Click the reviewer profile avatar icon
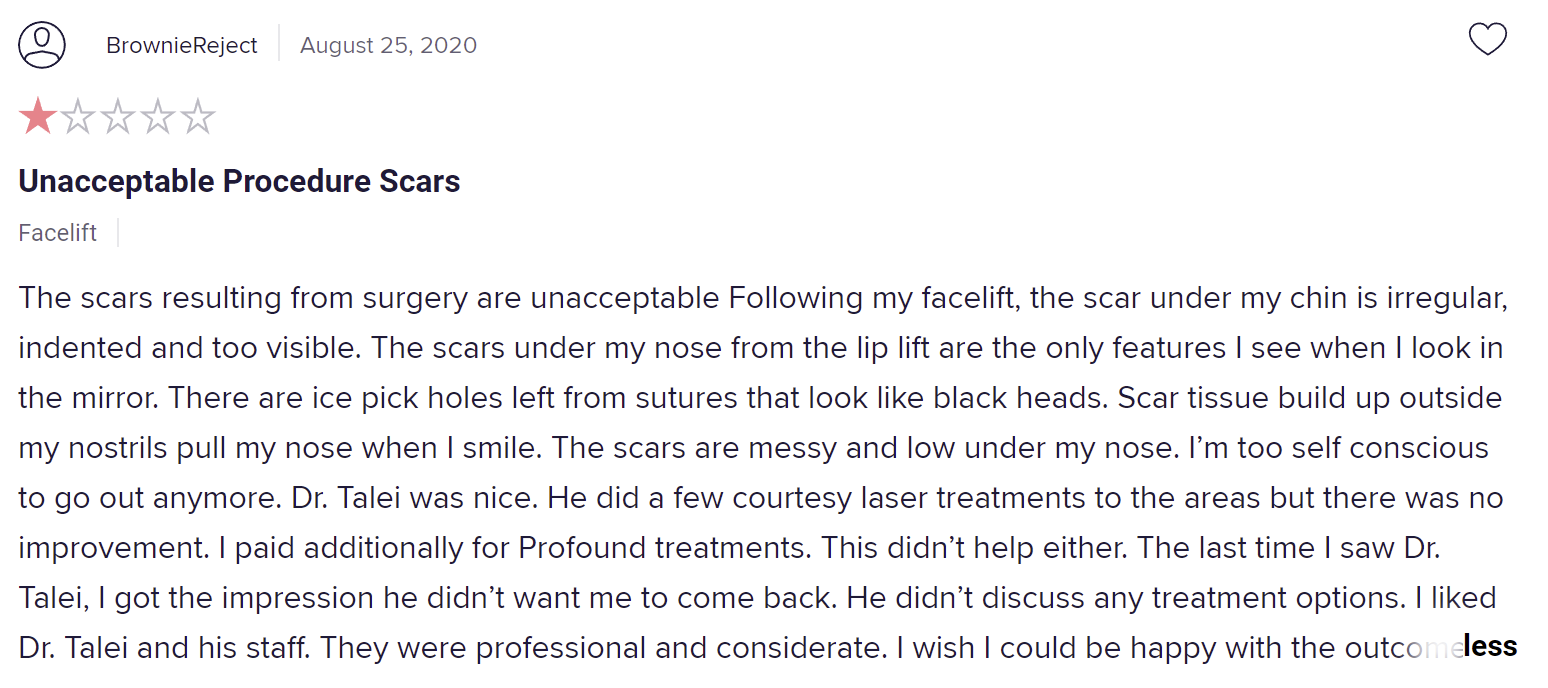This screenshot has width=1548, height=688. pos(42,45)
